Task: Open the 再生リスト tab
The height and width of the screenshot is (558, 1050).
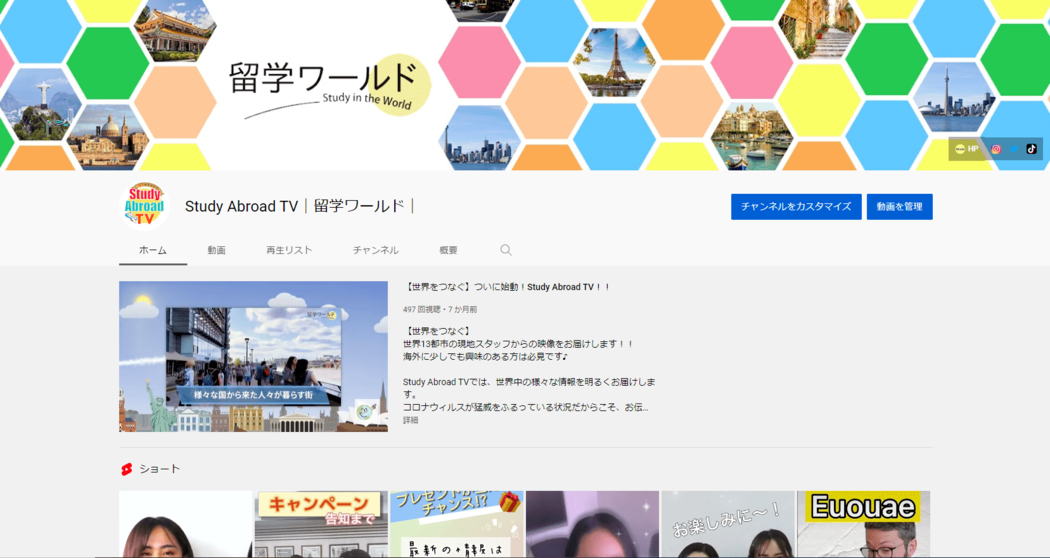Action: (x=289, y=250)
